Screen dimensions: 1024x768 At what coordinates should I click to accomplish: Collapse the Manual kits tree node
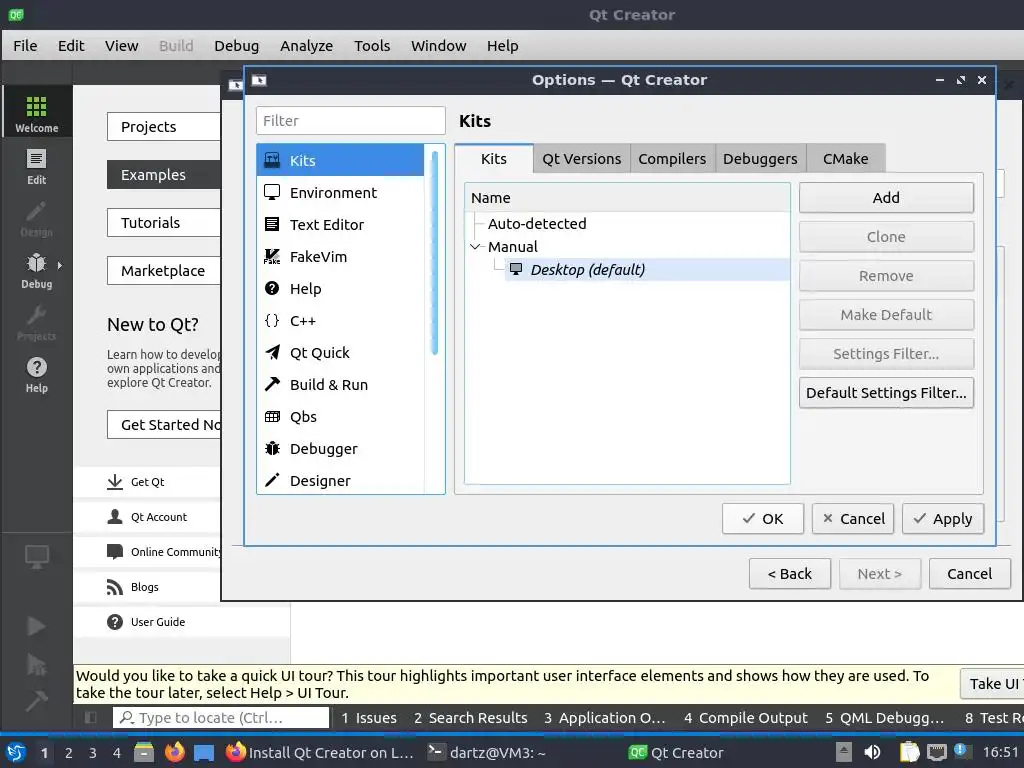[x=475, y=247]
